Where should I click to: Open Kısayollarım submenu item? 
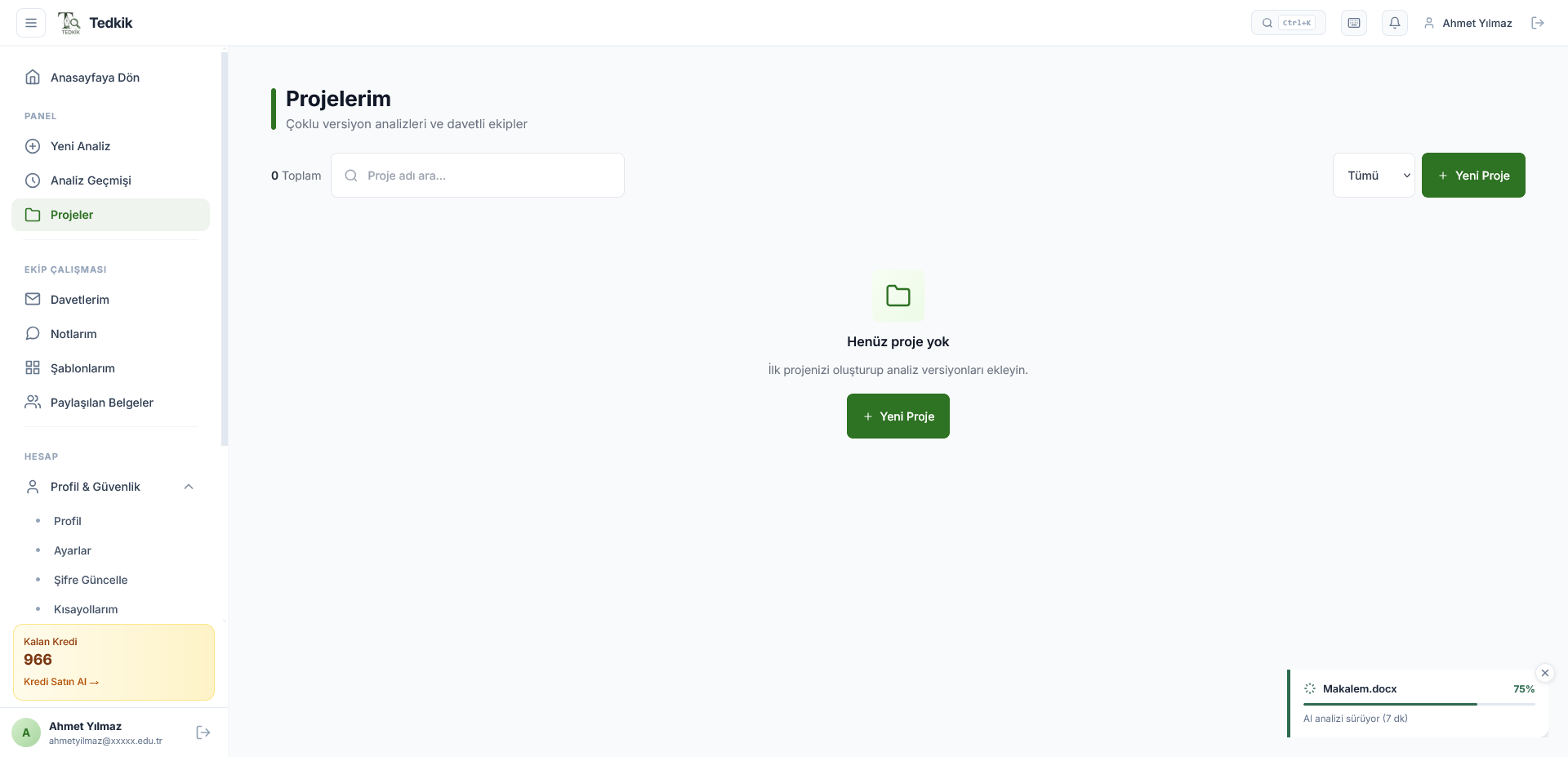click(x=86, y=609)
